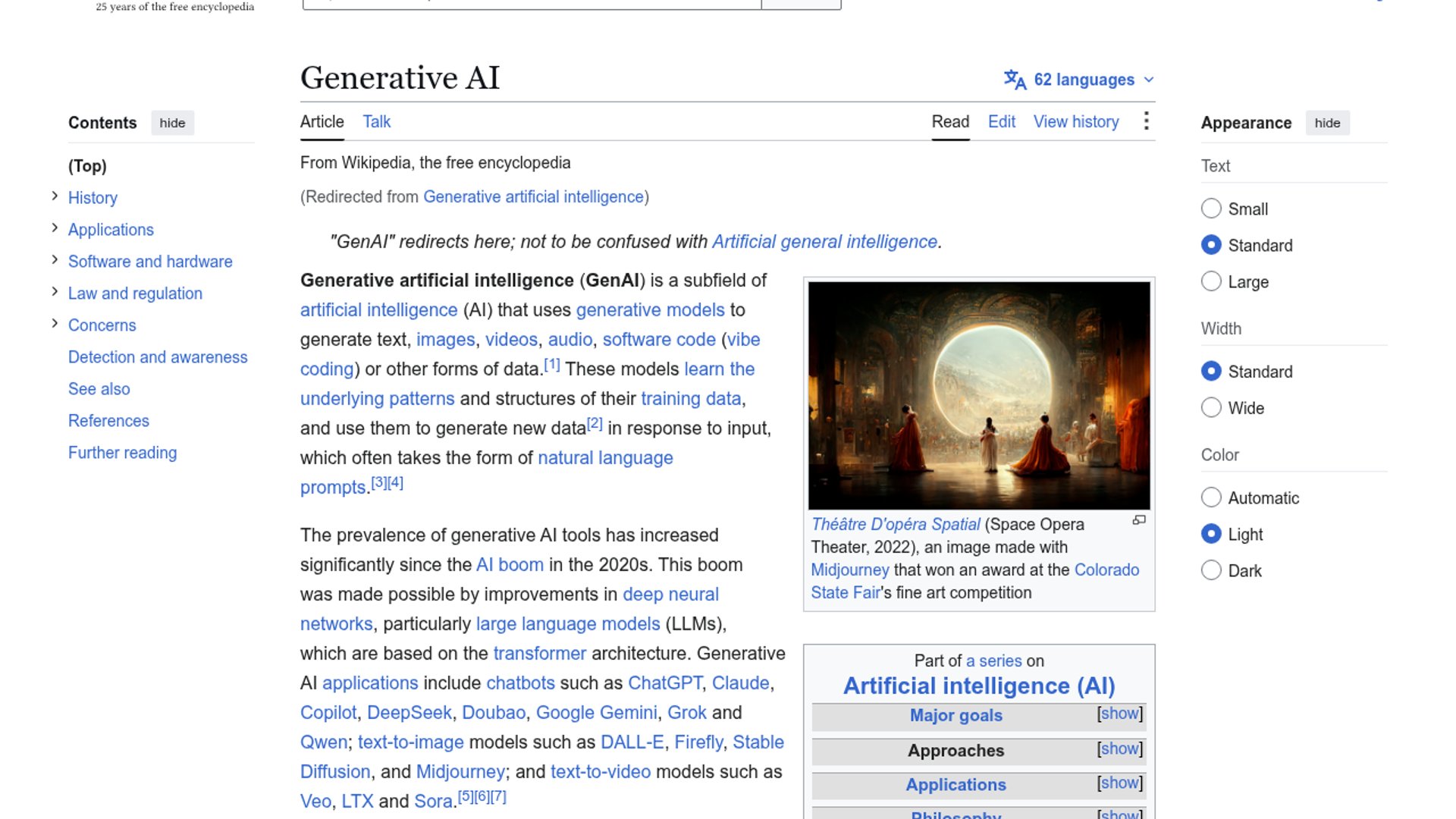Open citation reference [1]
The width and height of the screenshot is (1456, 819).
[x=552, y=365]
